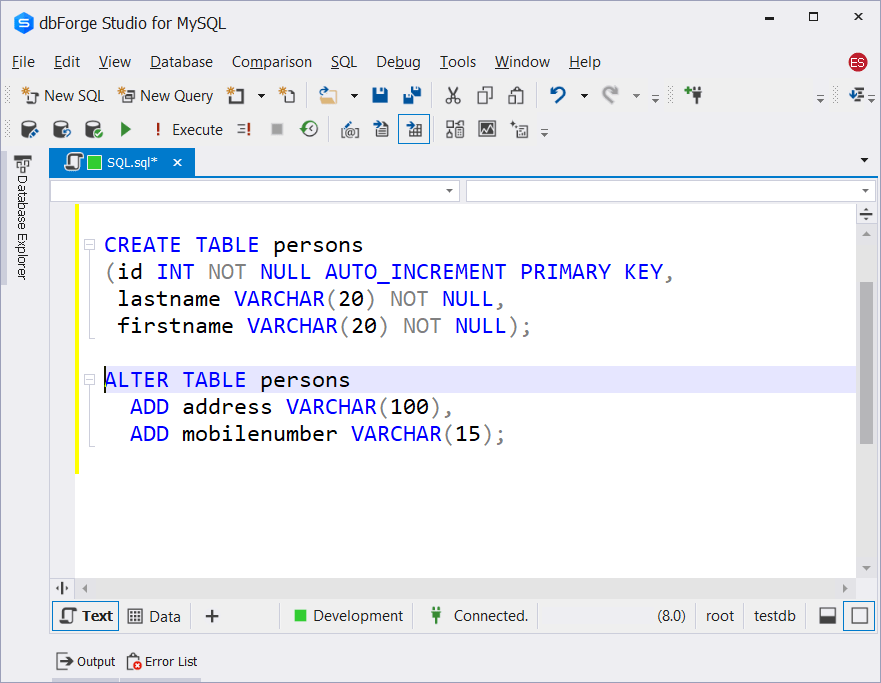
Task: Click the plus add view button
Action: [212, 616]
